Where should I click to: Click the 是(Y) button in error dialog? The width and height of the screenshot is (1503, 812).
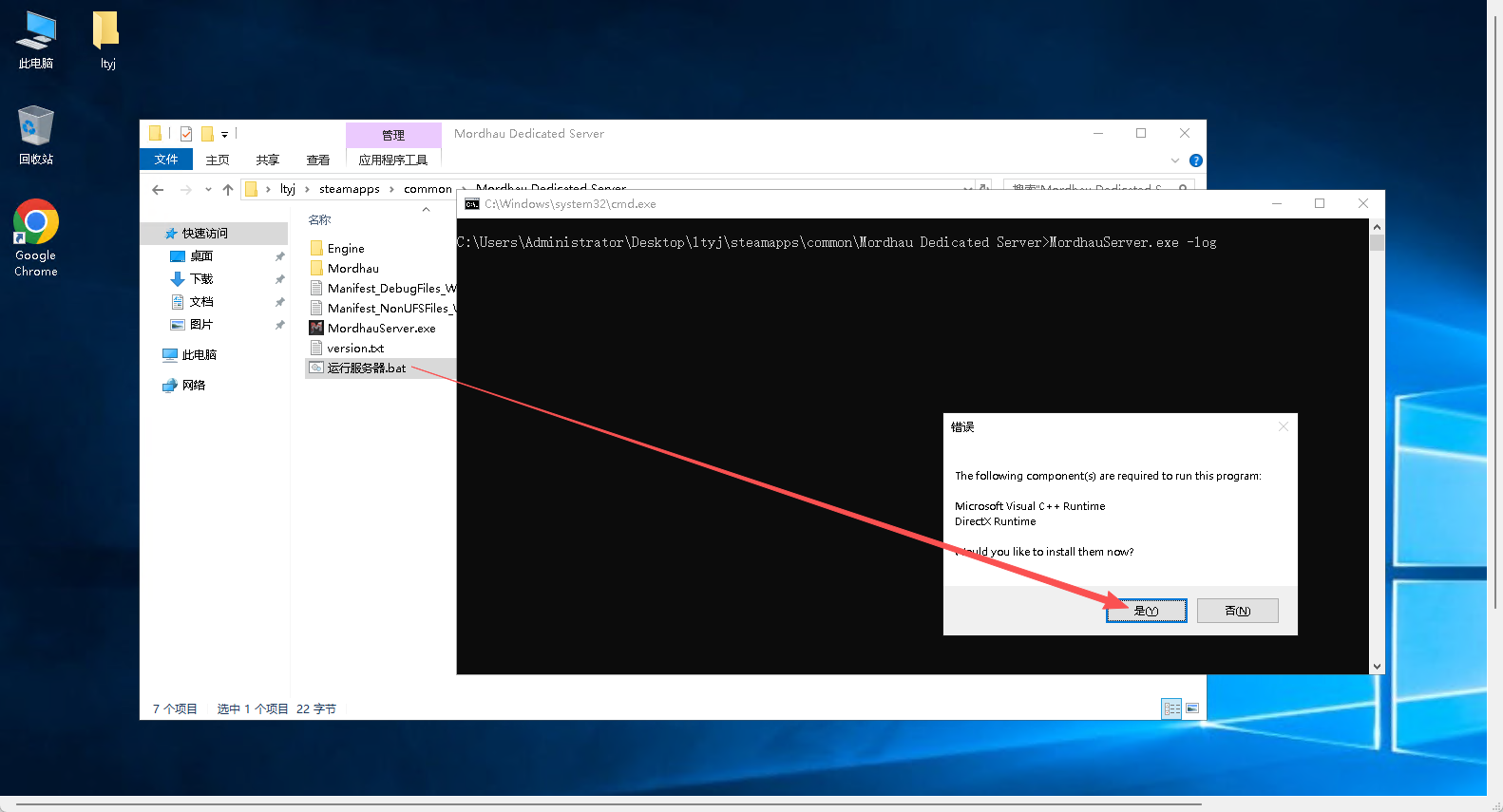click(1146, 611)
